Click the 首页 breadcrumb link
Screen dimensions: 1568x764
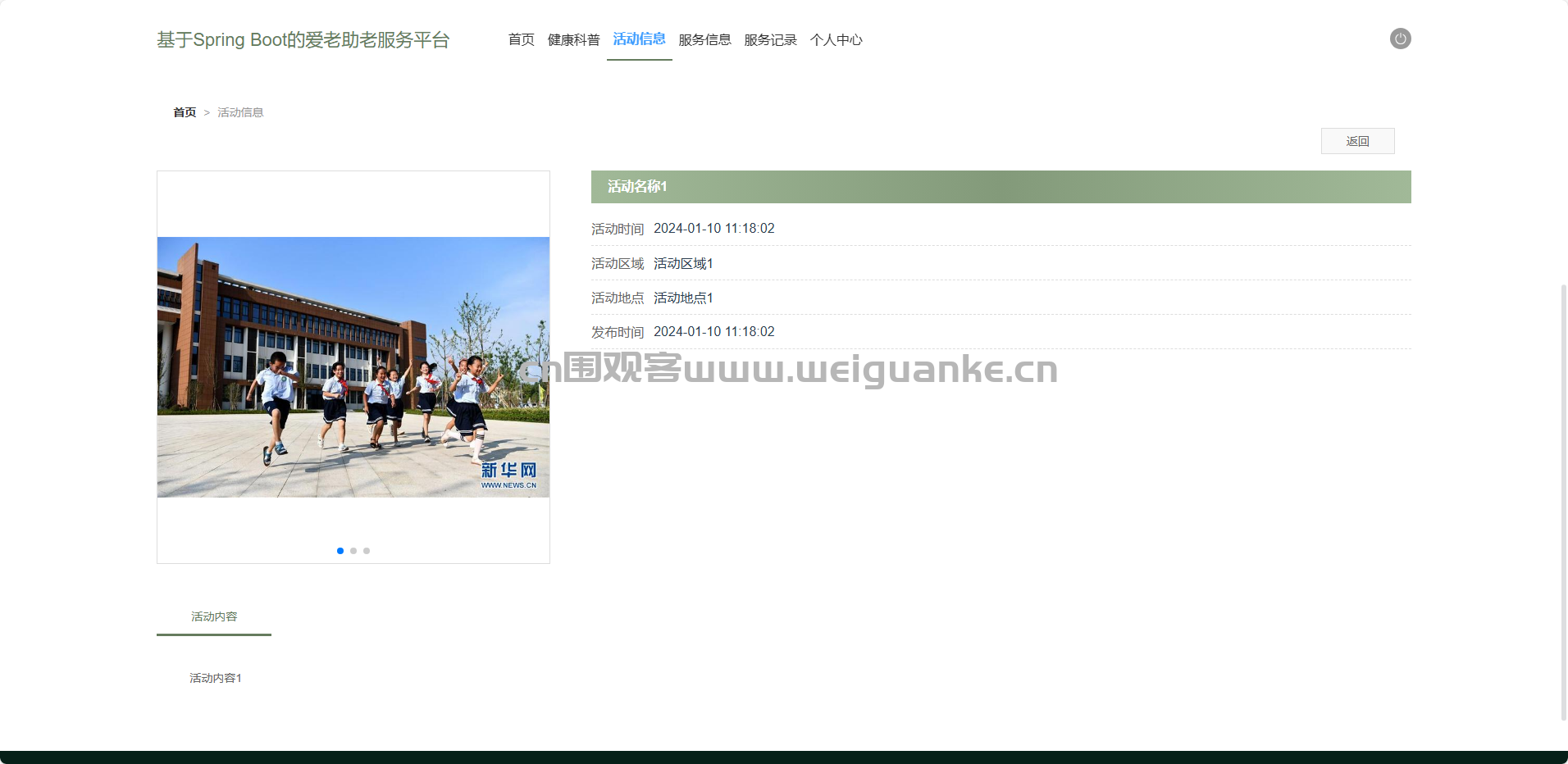tap(185, 112)
